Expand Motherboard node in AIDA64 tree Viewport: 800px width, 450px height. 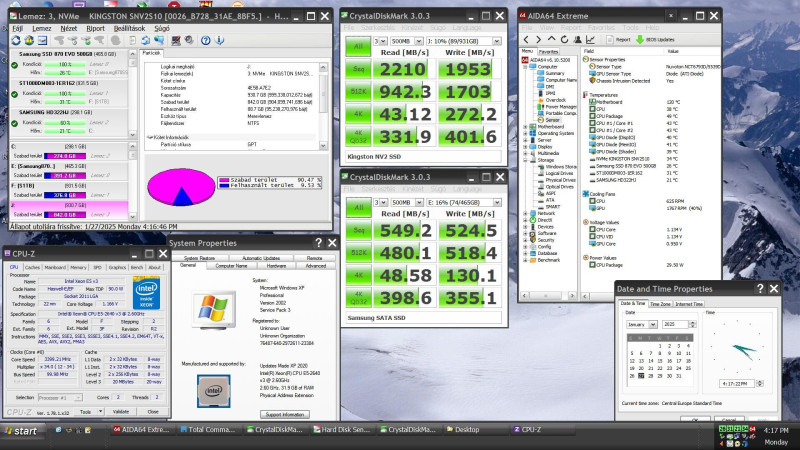525,127
